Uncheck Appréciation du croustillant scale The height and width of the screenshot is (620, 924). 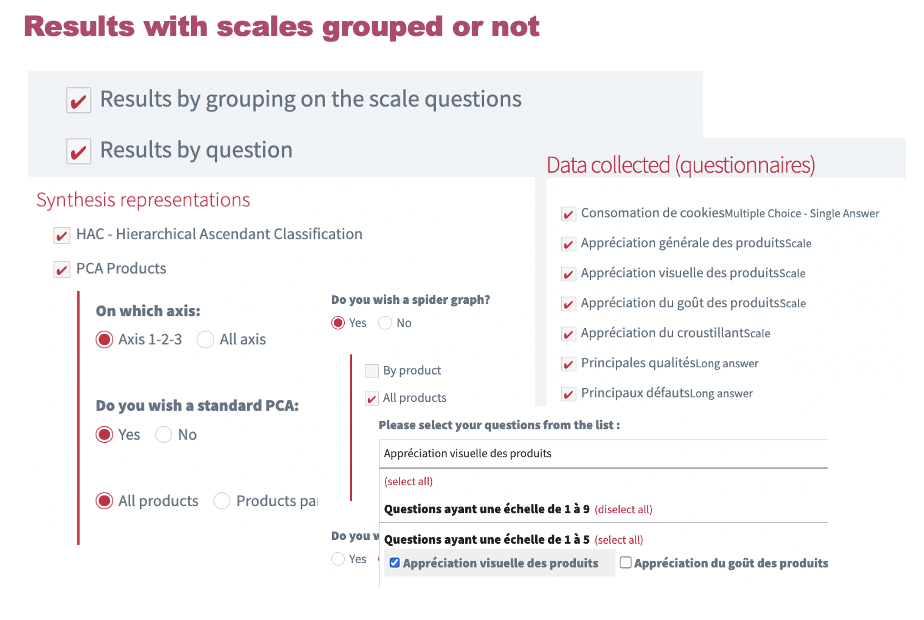[568, 334]
